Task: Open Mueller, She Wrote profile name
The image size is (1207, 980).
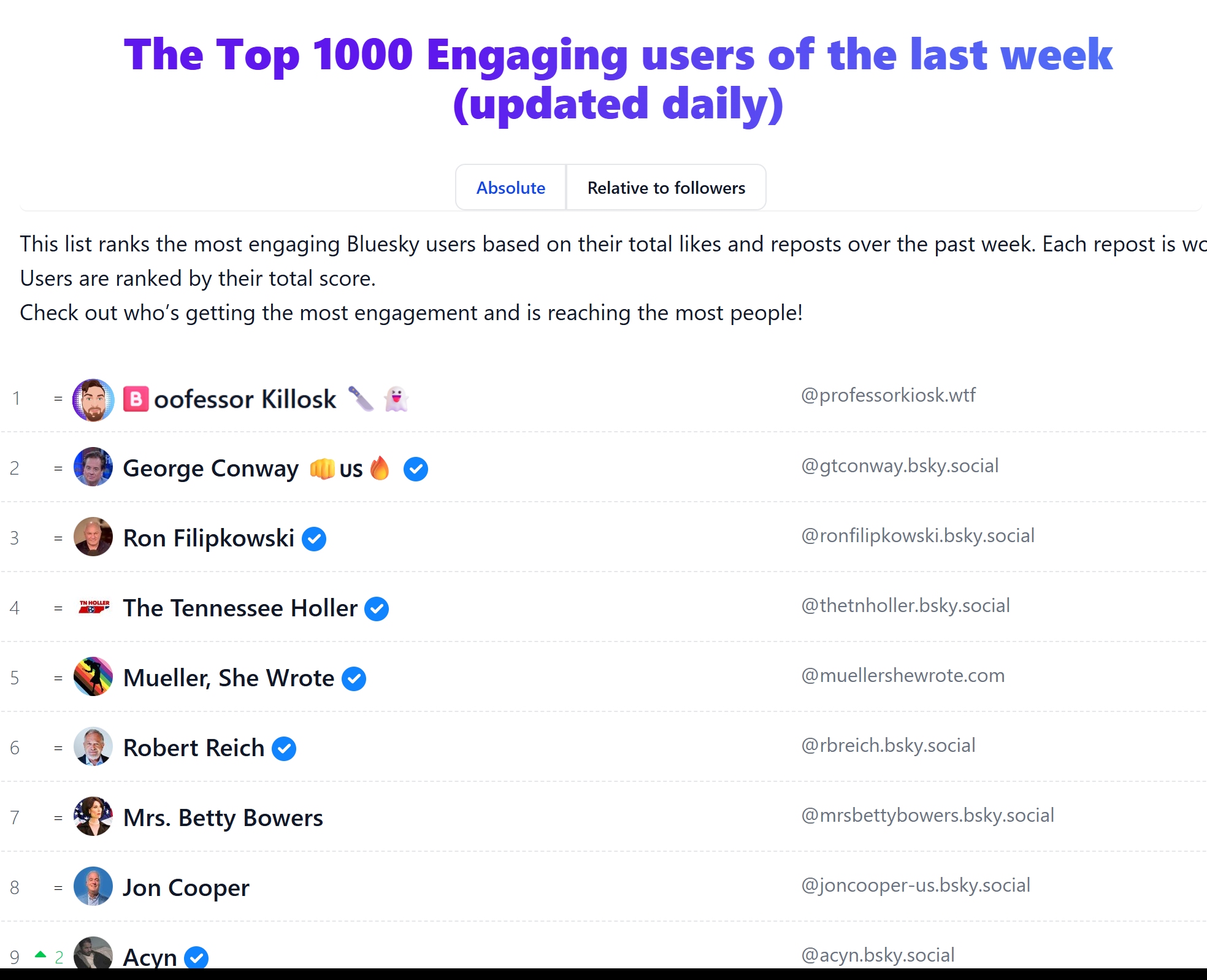Action: point(229,678)
